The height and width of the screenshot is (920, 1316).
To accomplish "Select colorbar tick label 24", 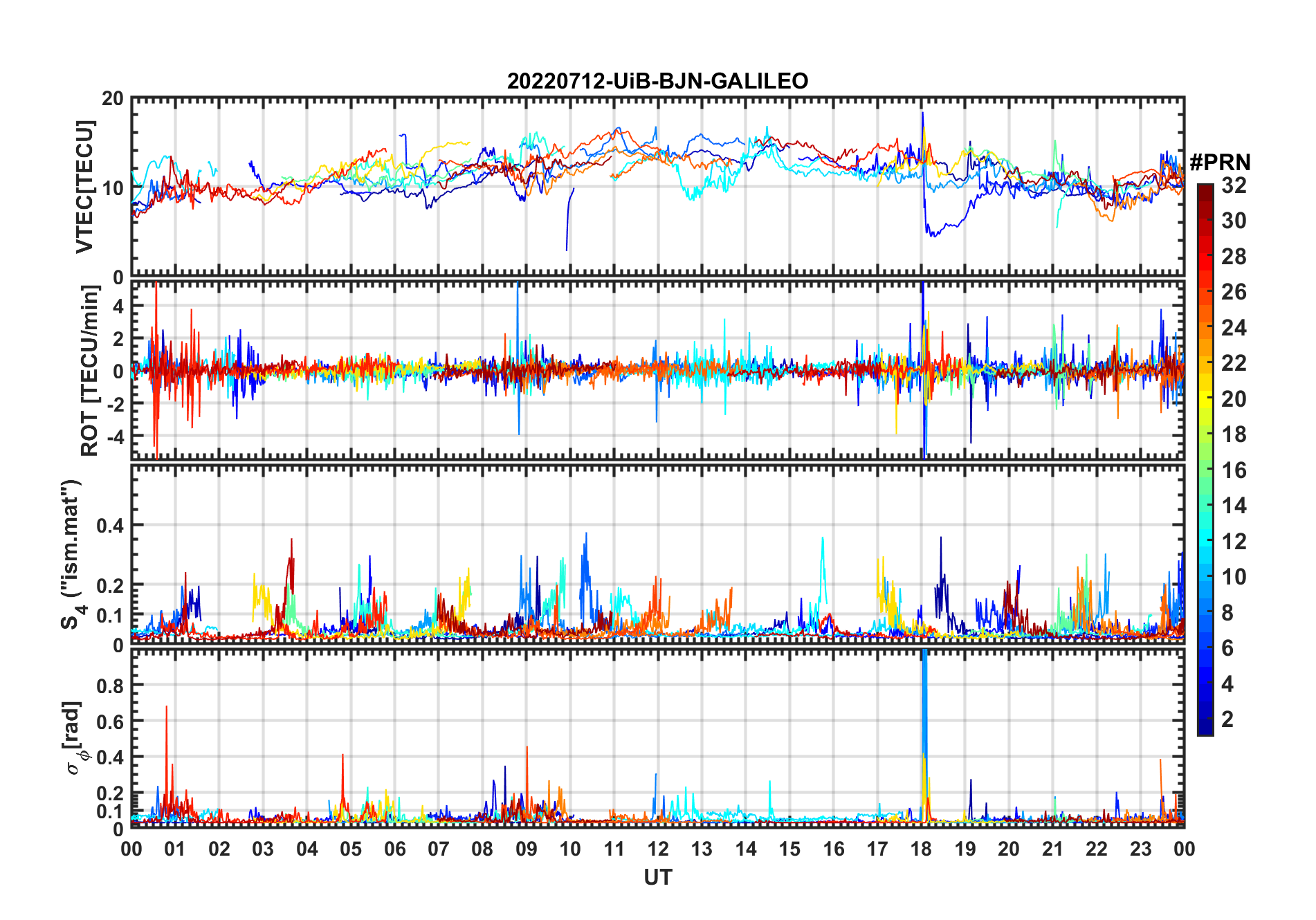I will point(1234,327).
